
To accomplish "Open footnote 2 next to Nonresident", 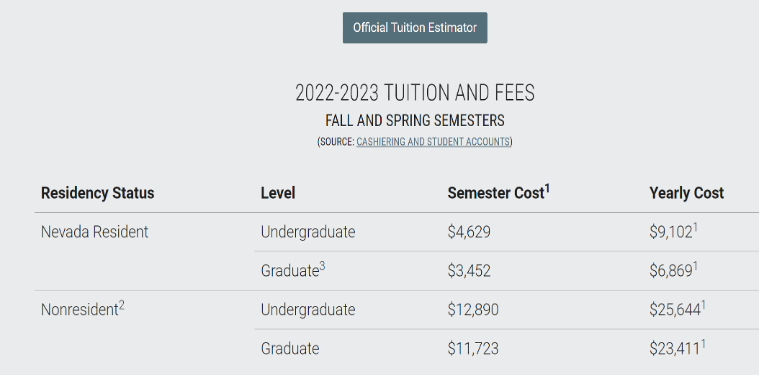I will [122, 305].
